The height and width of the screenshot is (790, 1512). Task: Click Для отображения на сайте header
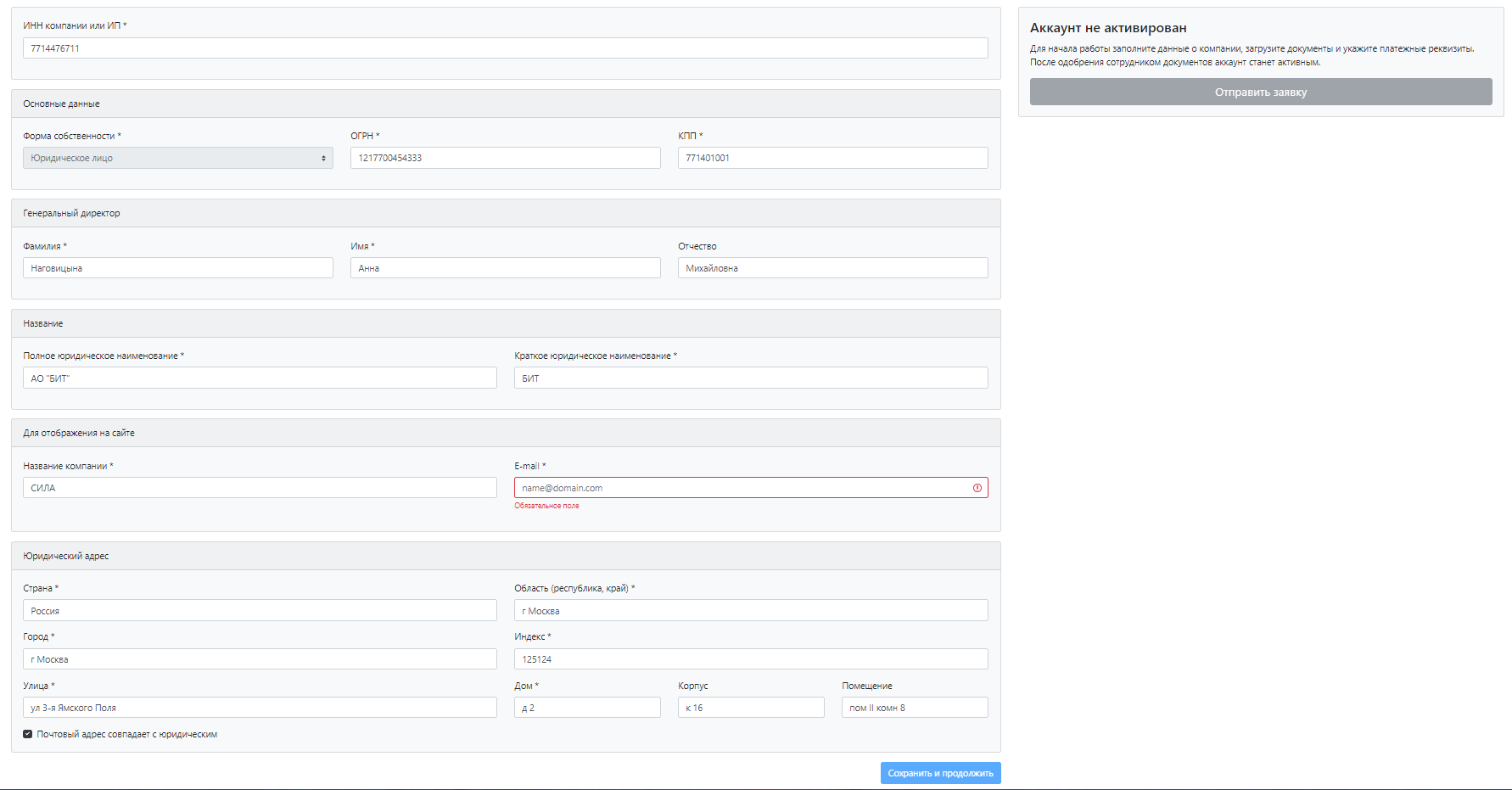pyautogui.click(x=506, y=433)
